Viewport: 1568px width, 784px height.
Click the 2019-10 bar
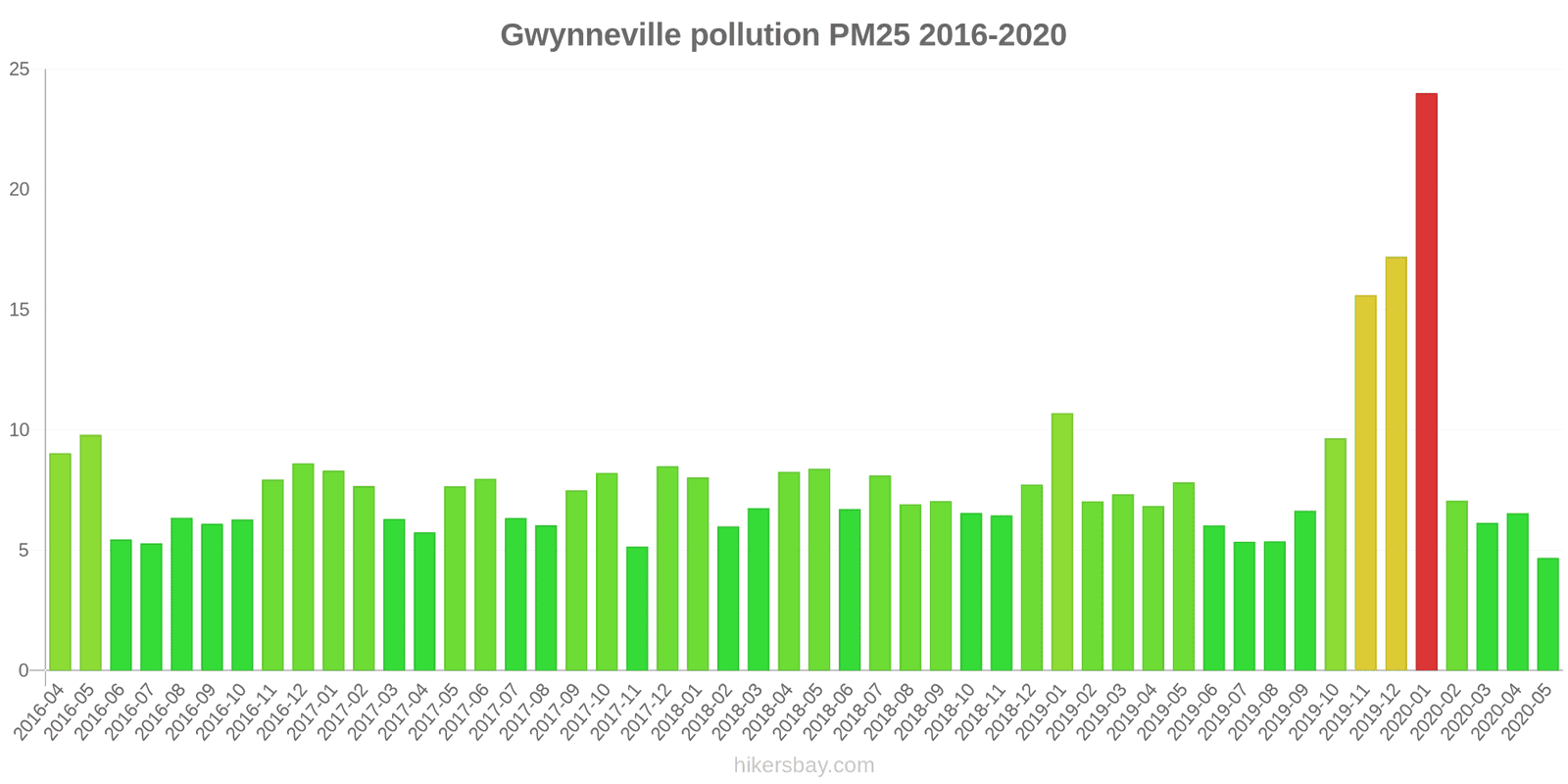(x=1335, y=555)
